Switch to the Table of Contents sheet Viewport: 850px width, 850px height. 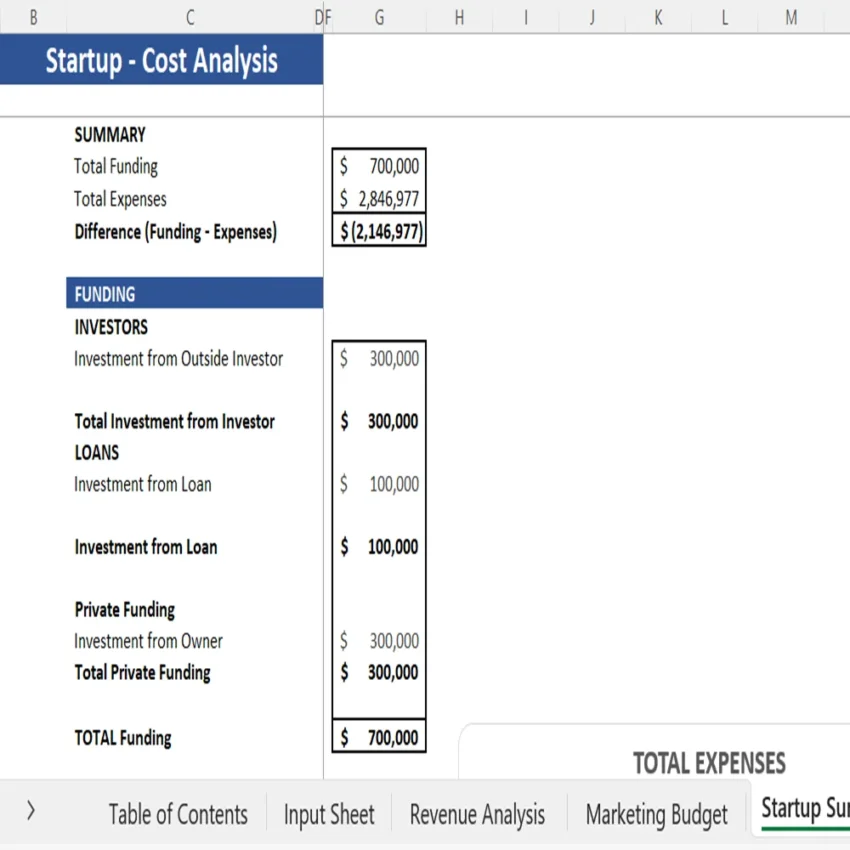(x=178, y=814)
